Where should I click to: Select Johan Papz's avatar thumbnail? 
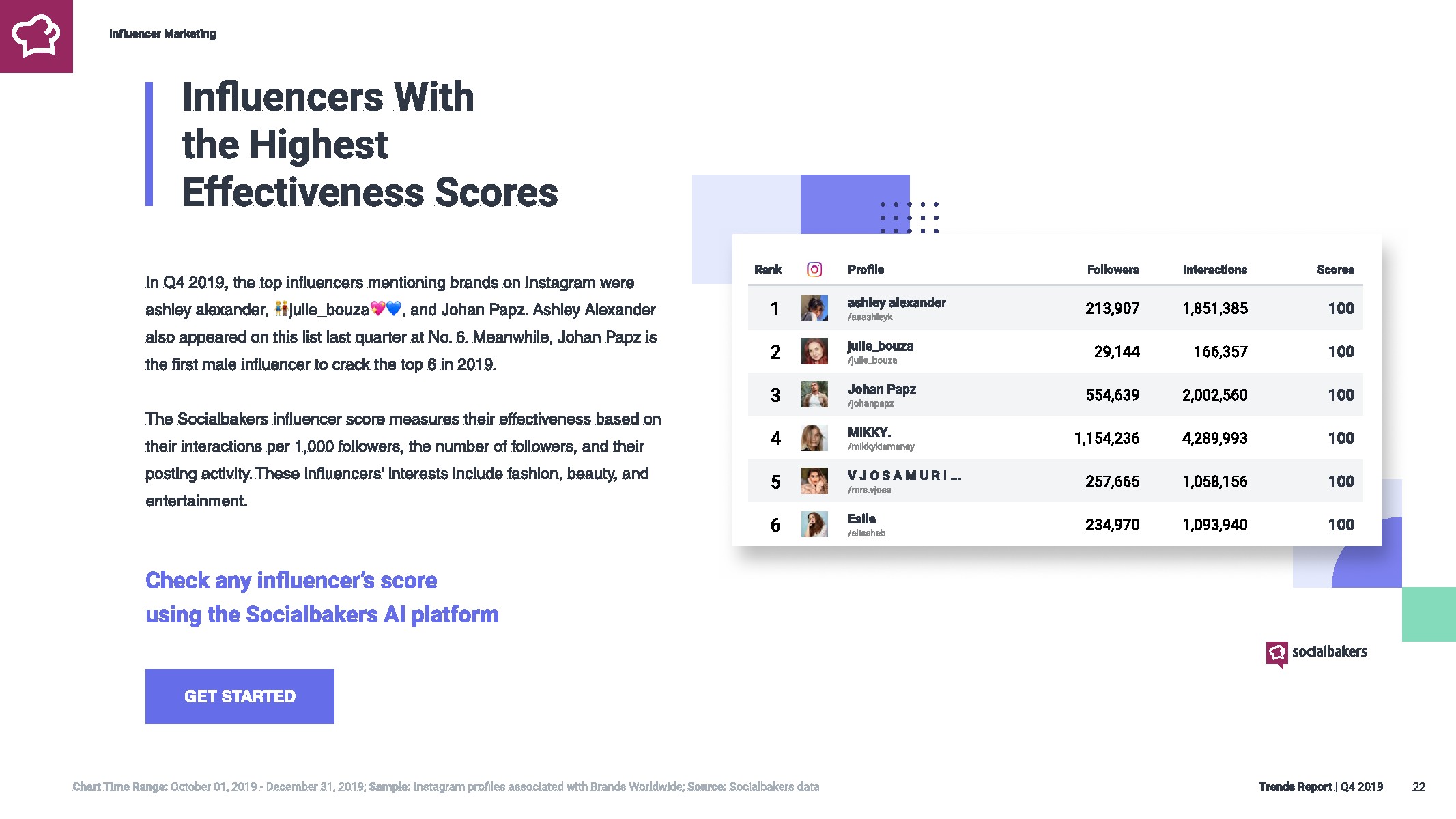814,394
